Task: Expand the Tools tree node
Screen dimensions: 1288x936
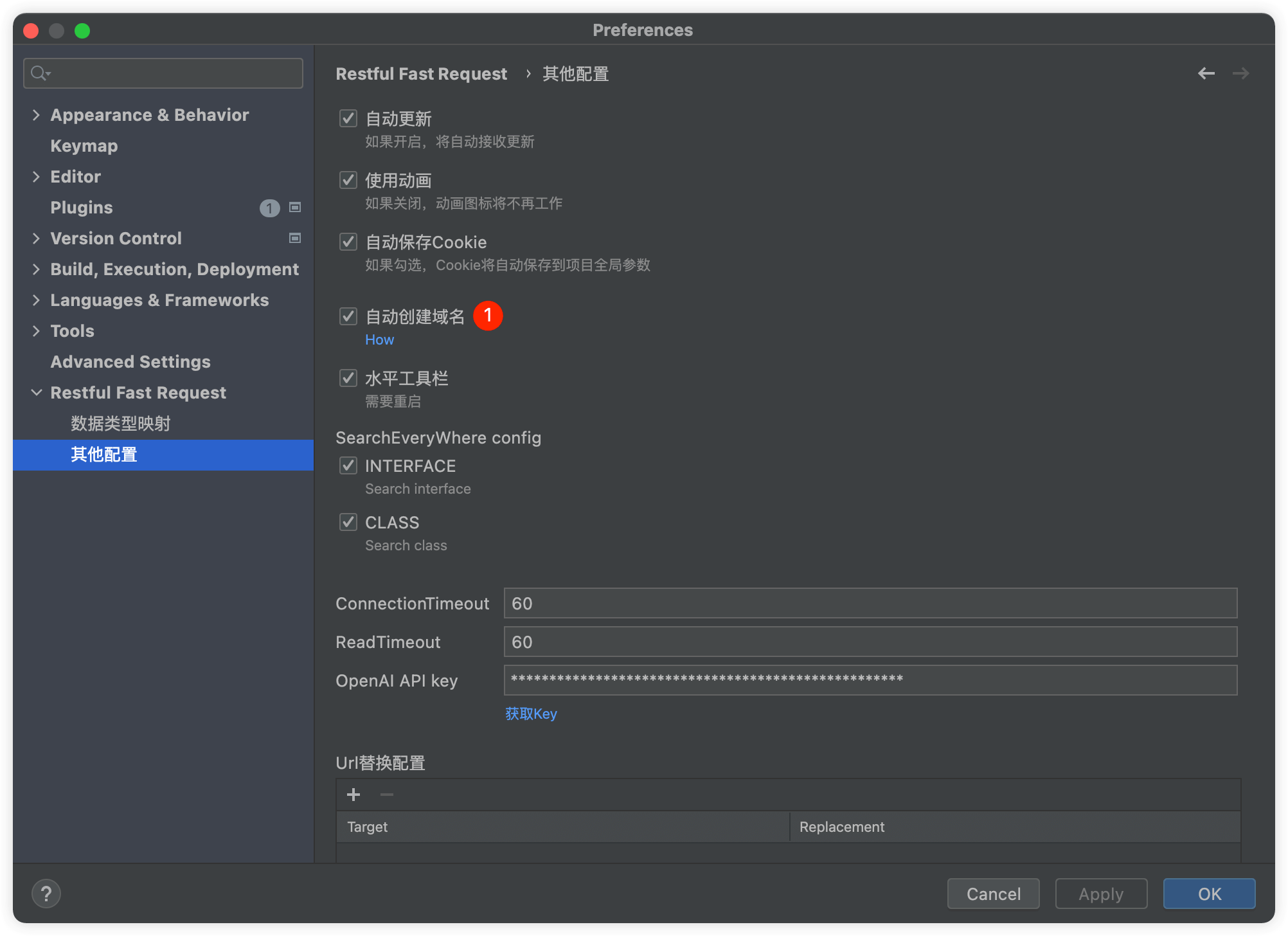Action: (36, 330)
